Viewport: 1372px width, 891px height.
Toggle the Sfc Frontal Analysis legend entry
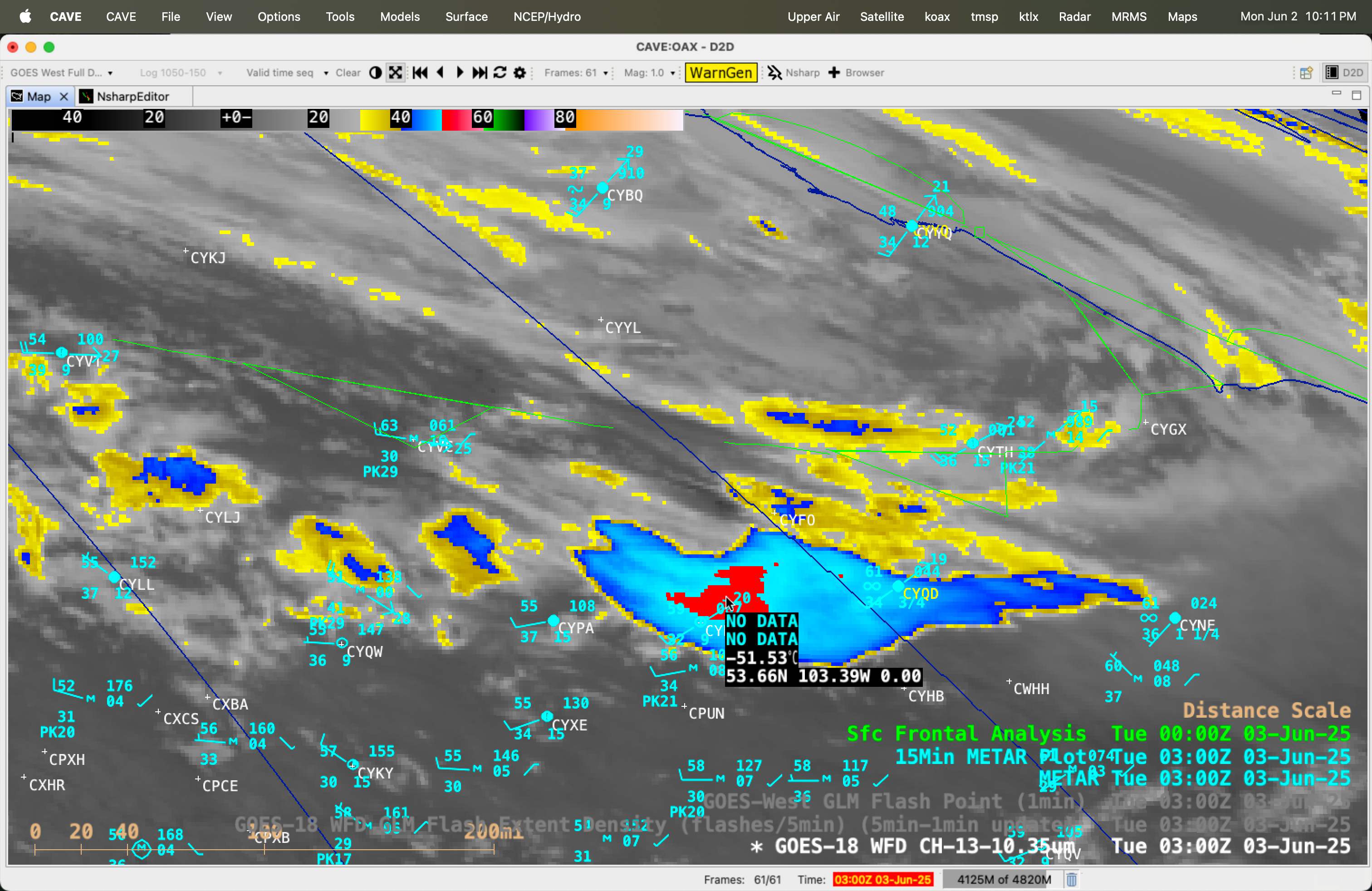(x=1099, y=734)
